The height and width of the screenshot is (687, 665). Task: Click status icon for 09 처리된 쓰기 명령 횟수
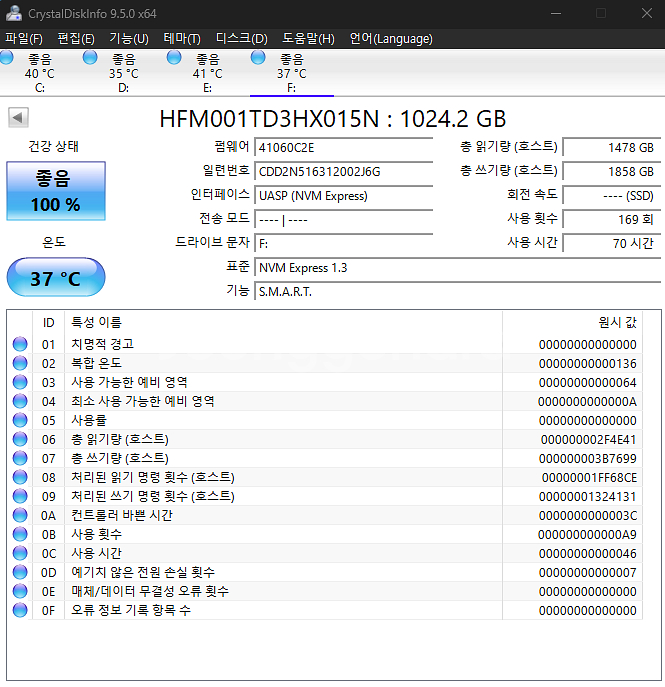coord(20,496)
